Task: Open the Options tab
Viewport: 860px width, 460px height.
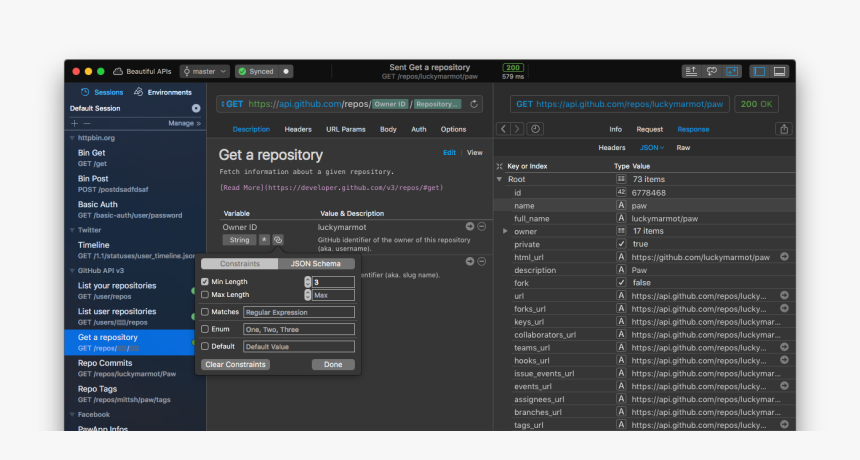Action: coord(453,129)
